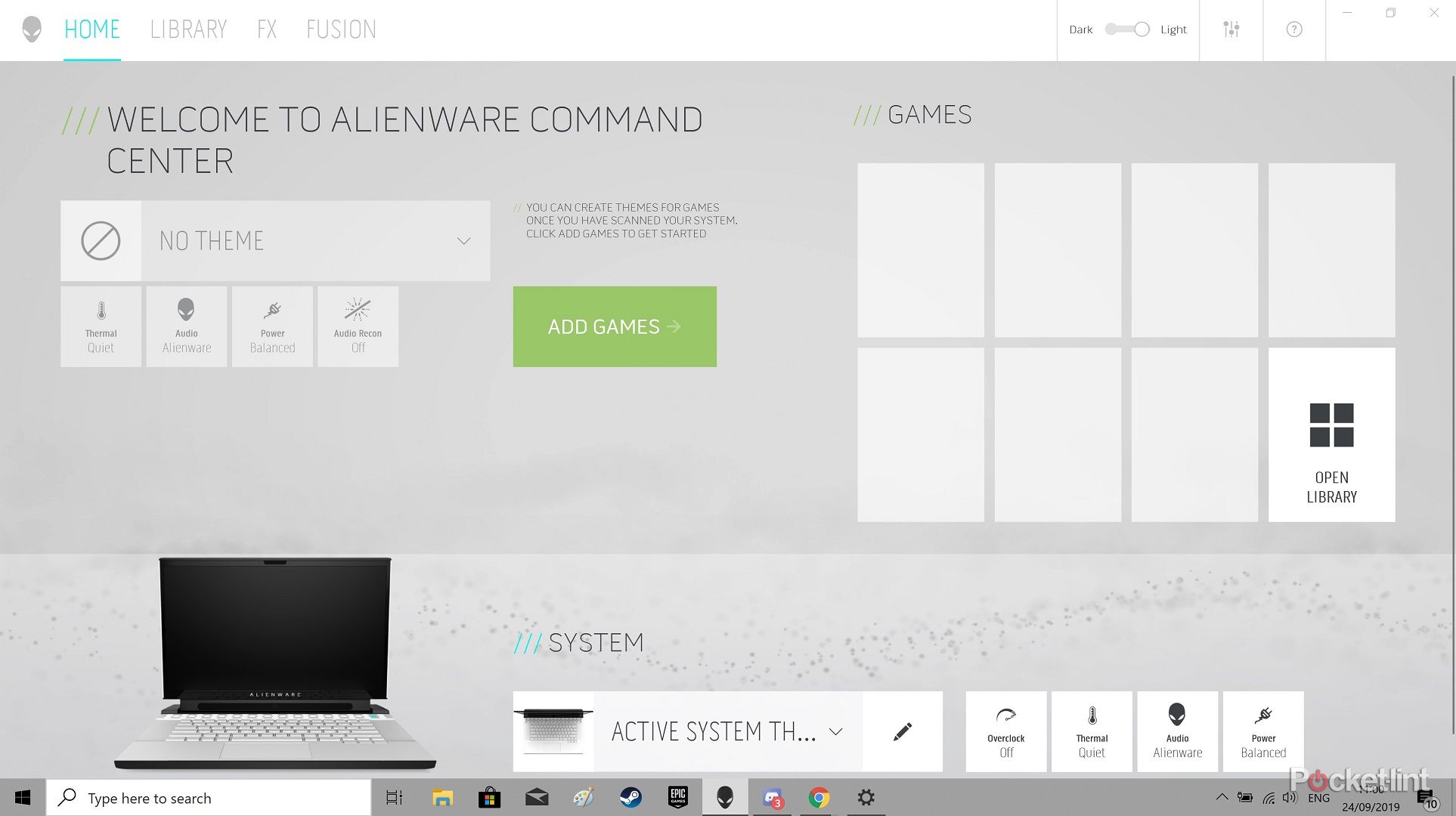The width and height of the screenshot is (1456, 816).
Task: Switch to the FUSION tab
Action: [x=341, y=29]
